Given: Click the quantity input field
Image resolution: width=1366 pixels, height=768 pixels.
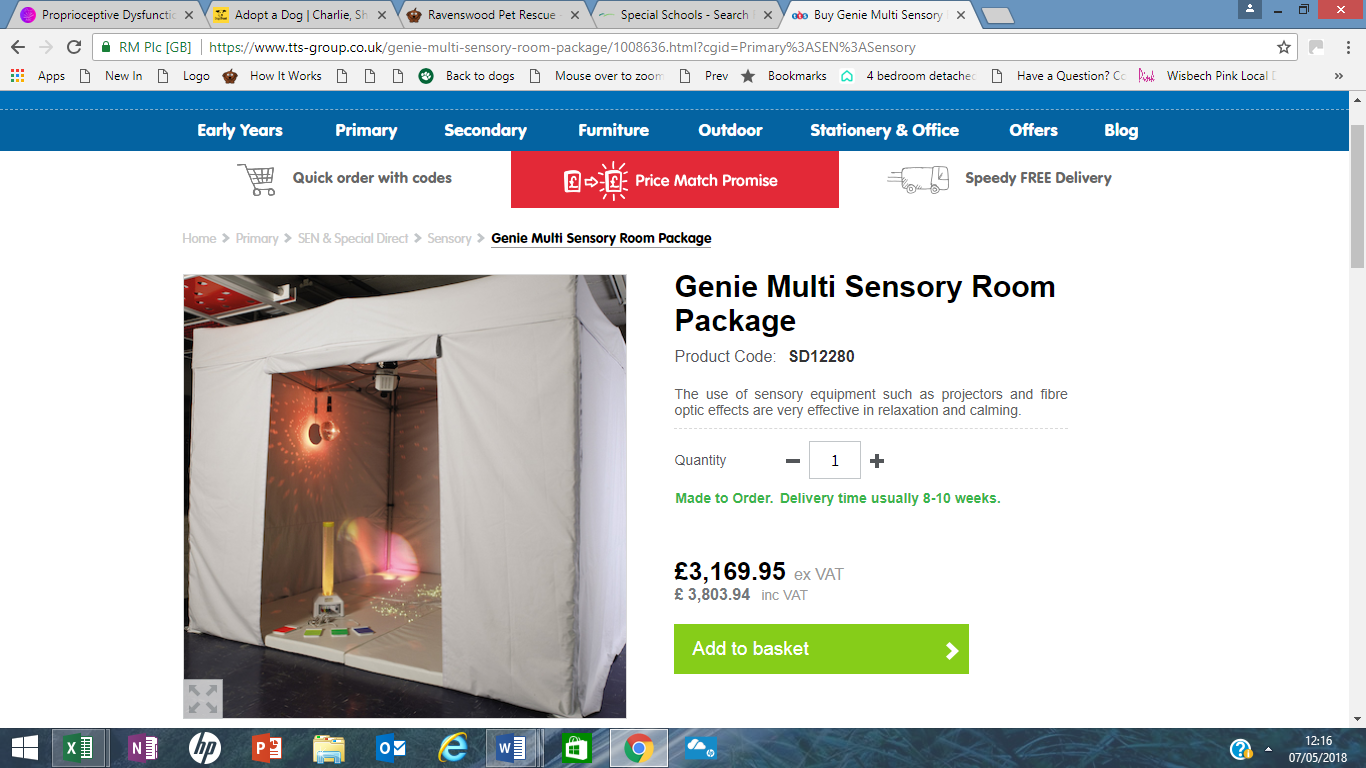Looking at the screenshot, I should pos(835,460).
